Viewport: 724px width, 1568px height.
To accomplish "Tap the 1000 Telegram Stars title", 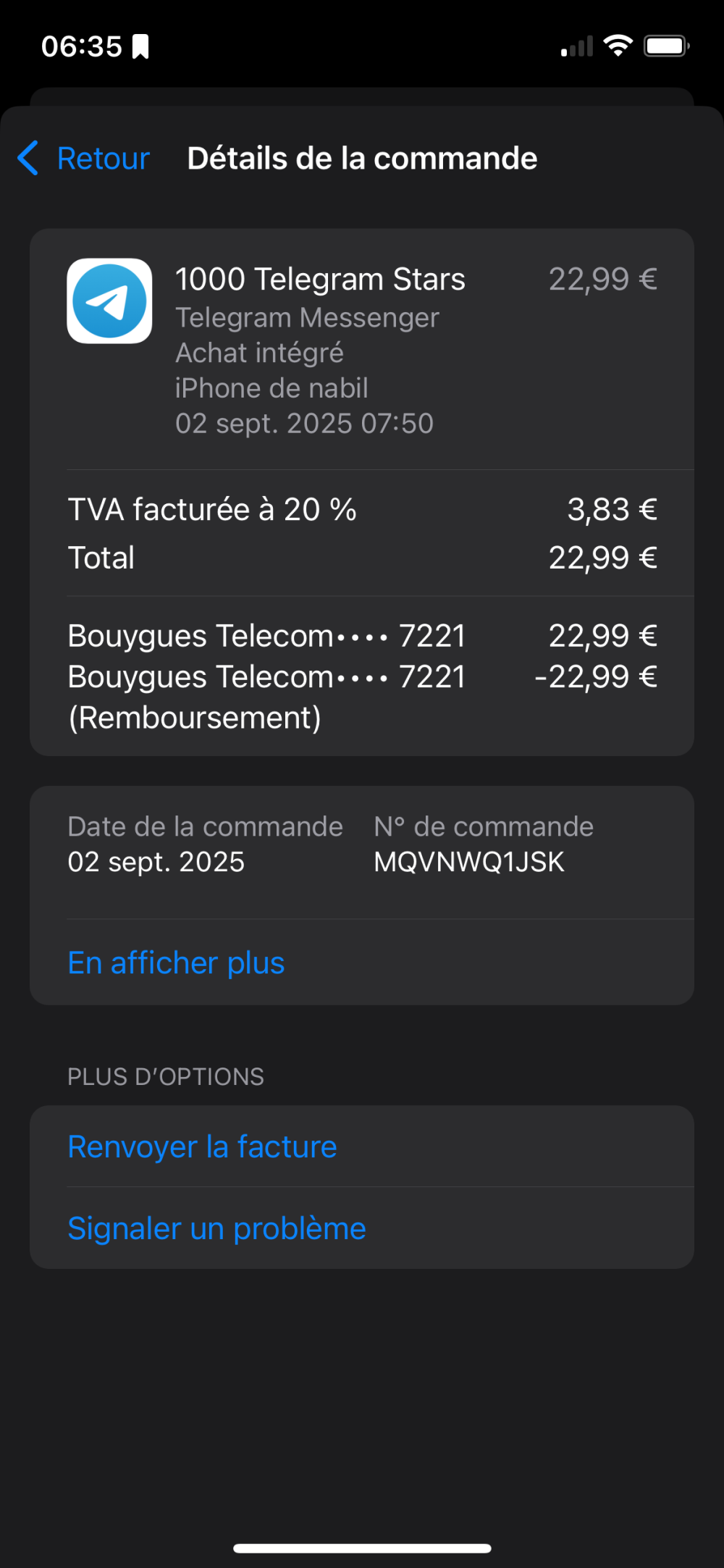I will coord(320,279).
